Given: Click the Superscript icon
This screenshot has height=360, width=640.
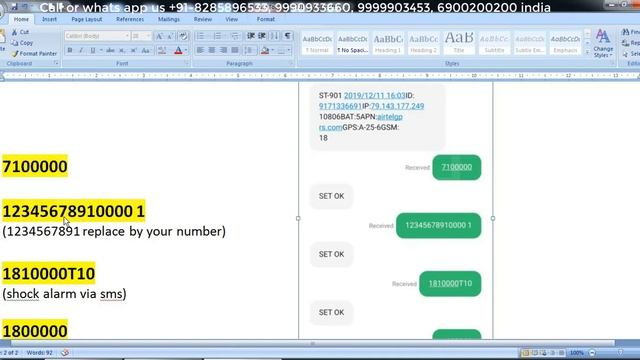Looking at the screenshot, I should [133, 50].
